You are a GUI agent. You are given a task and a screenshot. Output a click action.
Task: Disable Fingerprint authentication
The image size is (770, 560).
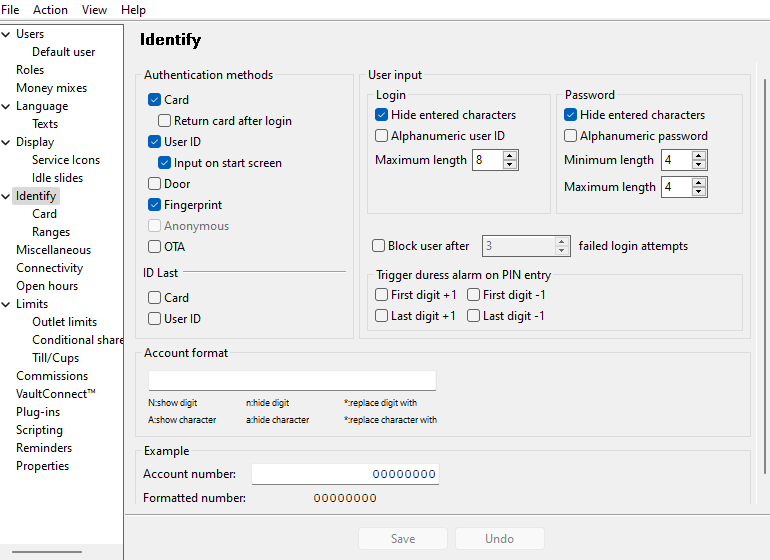155,205
